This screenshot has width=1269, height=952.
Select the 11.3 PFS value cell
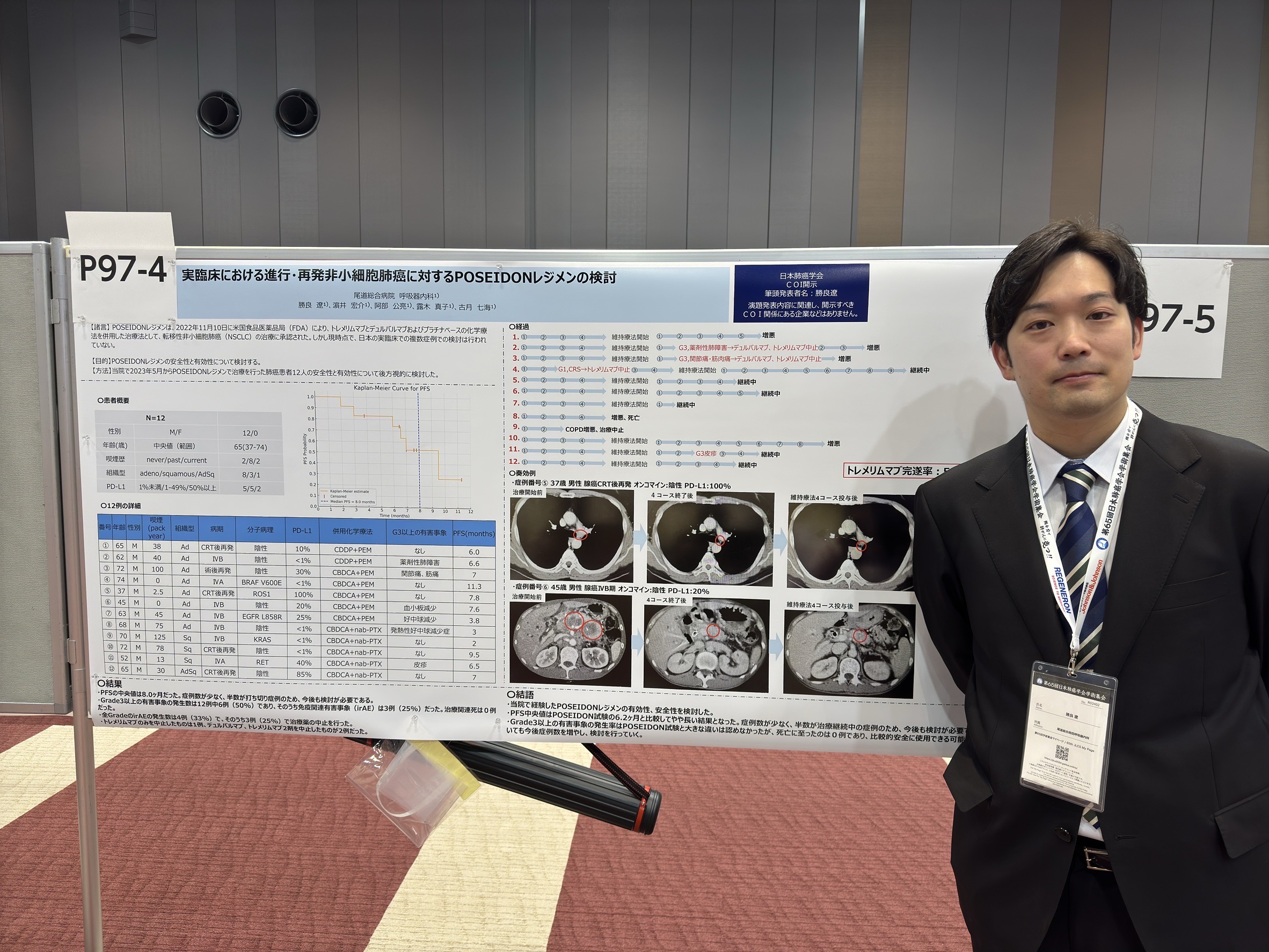[x=474, y=586]
